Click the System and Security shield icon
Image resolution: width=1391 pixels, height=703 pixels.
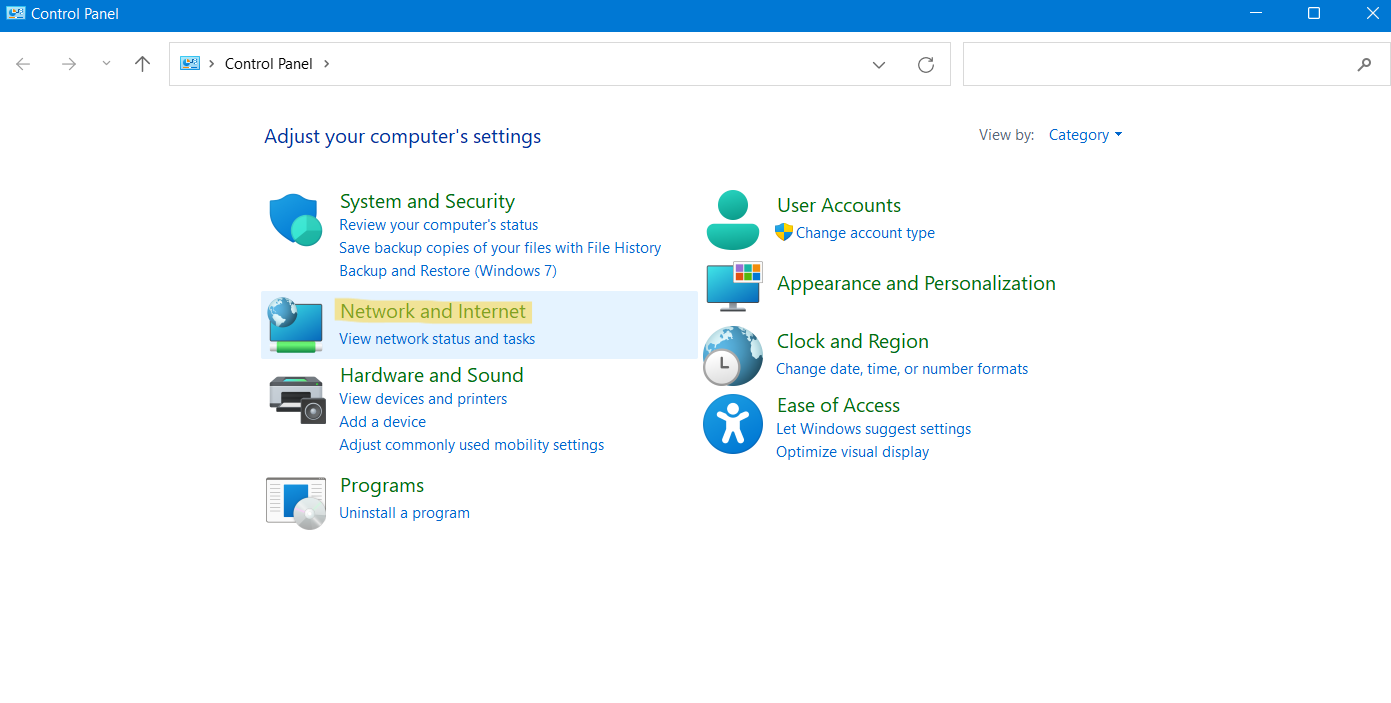click(295, 220)
